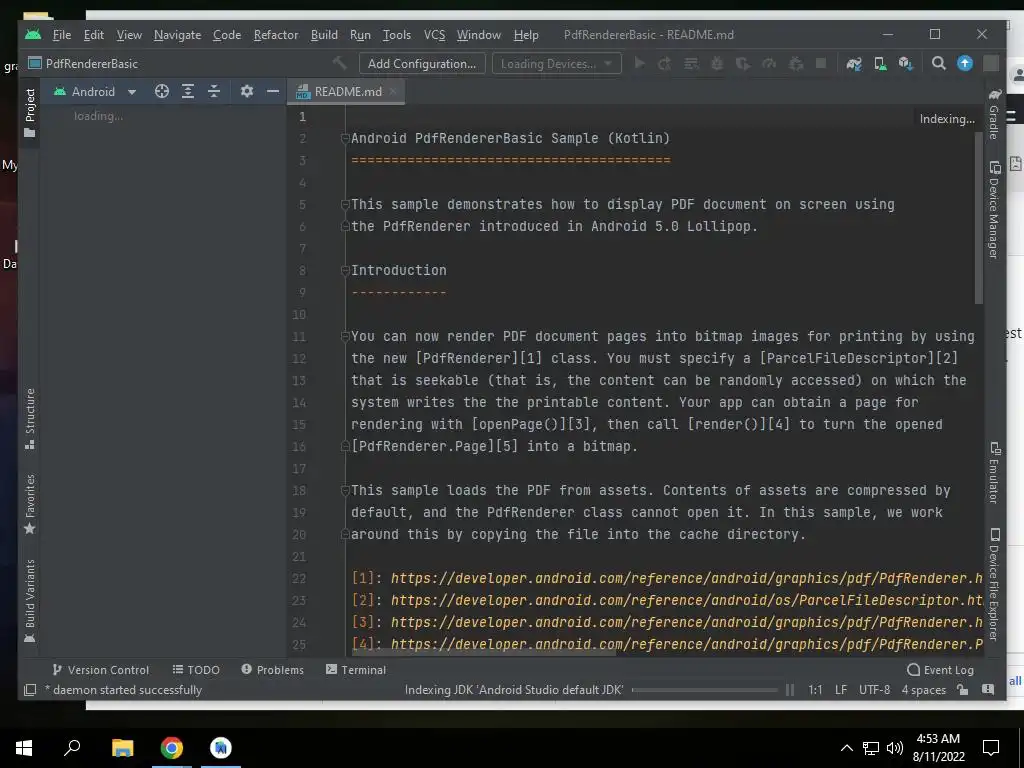Open the TODO tool window
This screenshot has width=1024, height=768.
[x=196, y=670]
